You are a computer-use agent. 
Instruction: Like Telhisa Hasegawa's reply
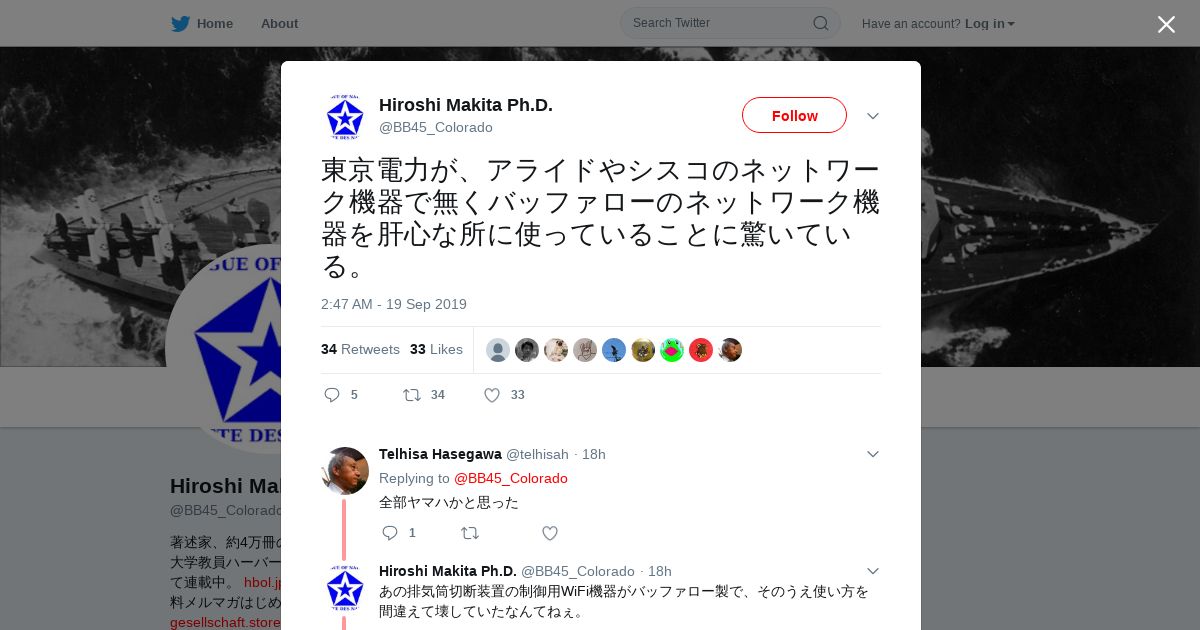[x=550, y=533]
